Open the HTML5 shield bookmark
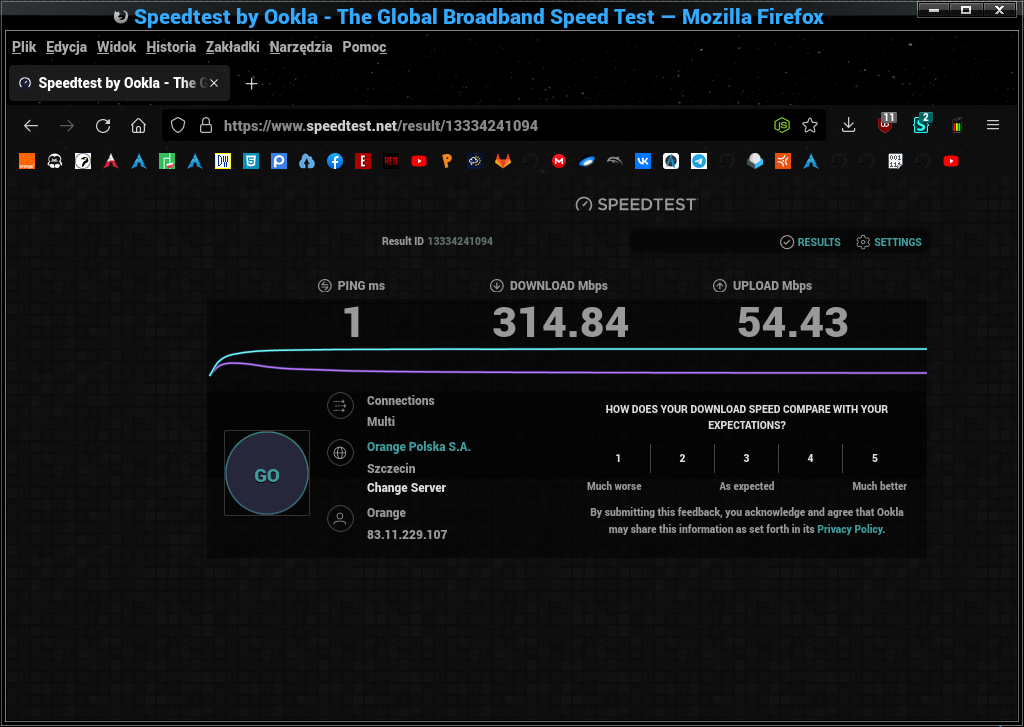The image size is (1024, 727). click(x=251, y=161)
